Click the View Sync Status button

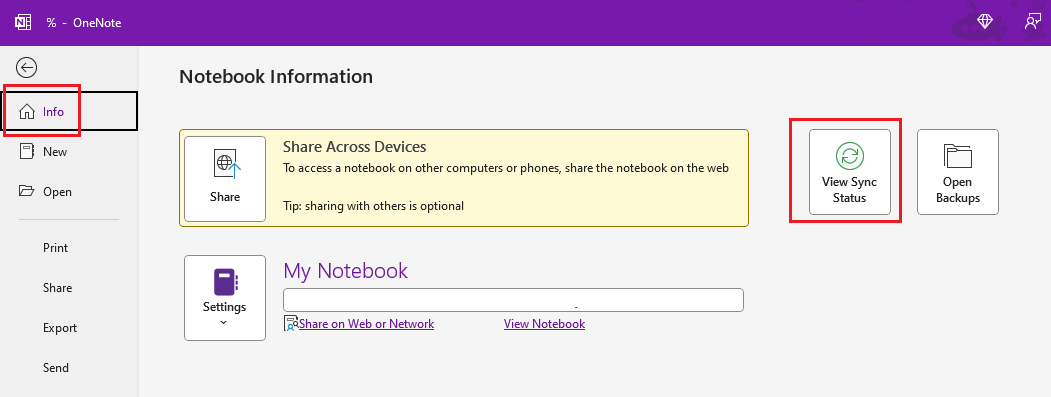point(850,172)
